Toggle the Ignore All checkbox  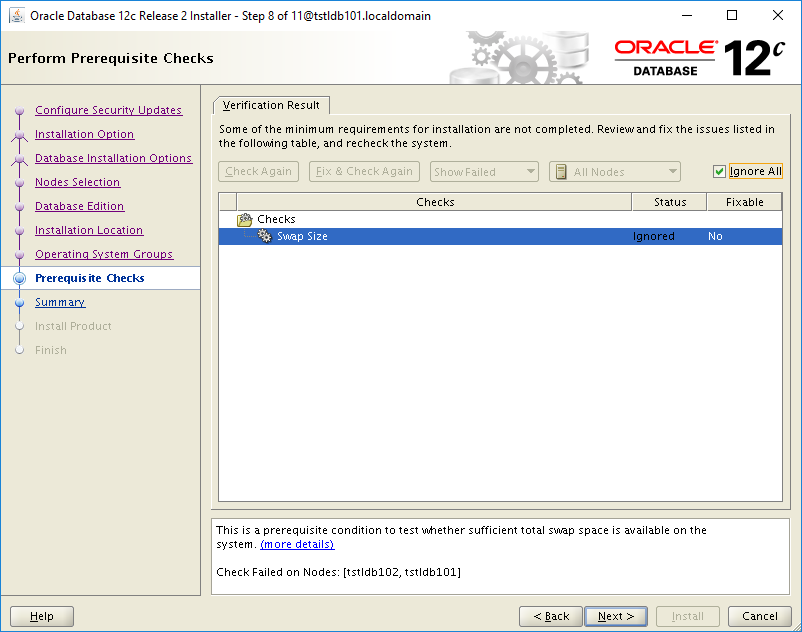coord(719,171)
